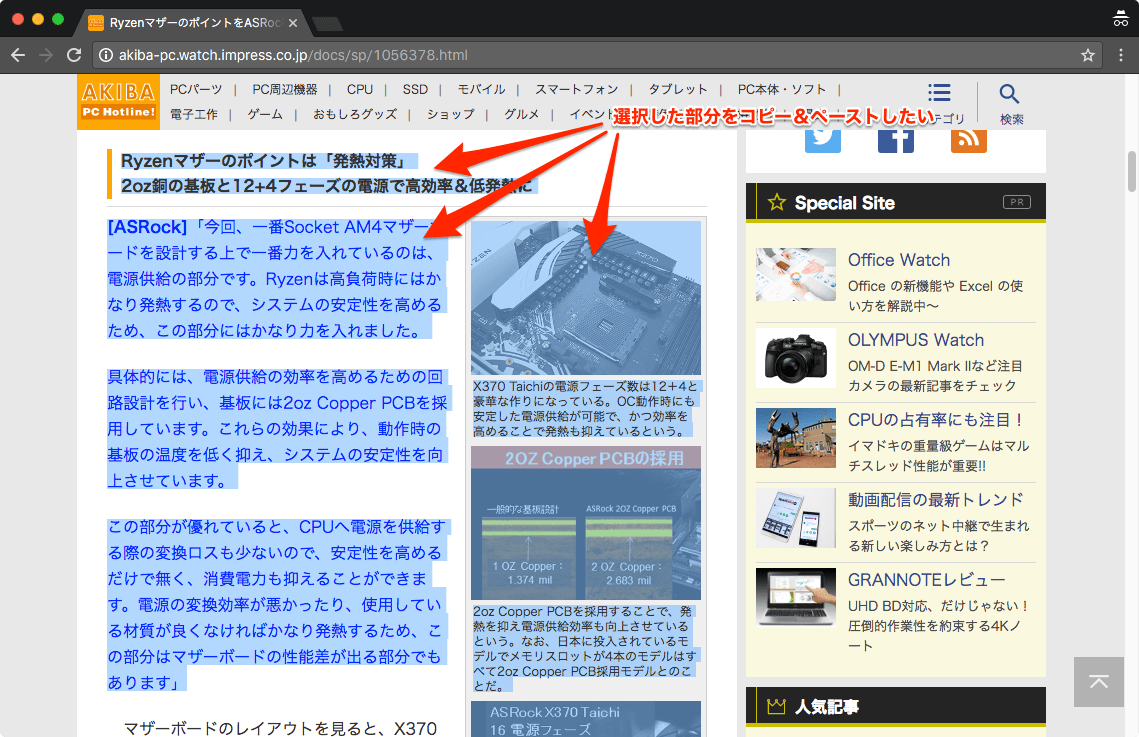1139x737 pixels.
Task: Open the 電子工作 navigation category
Action: coord(194,114)
